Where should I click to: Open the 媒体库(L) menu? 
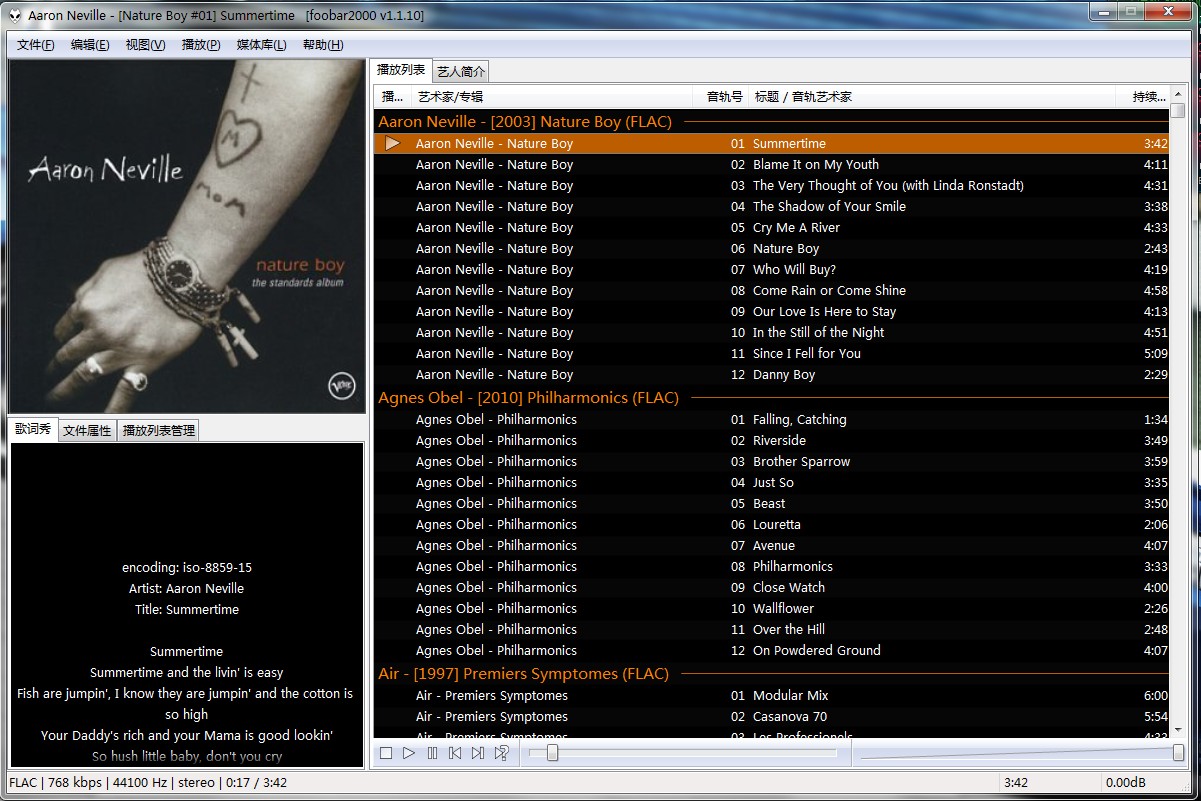[261, 45]
